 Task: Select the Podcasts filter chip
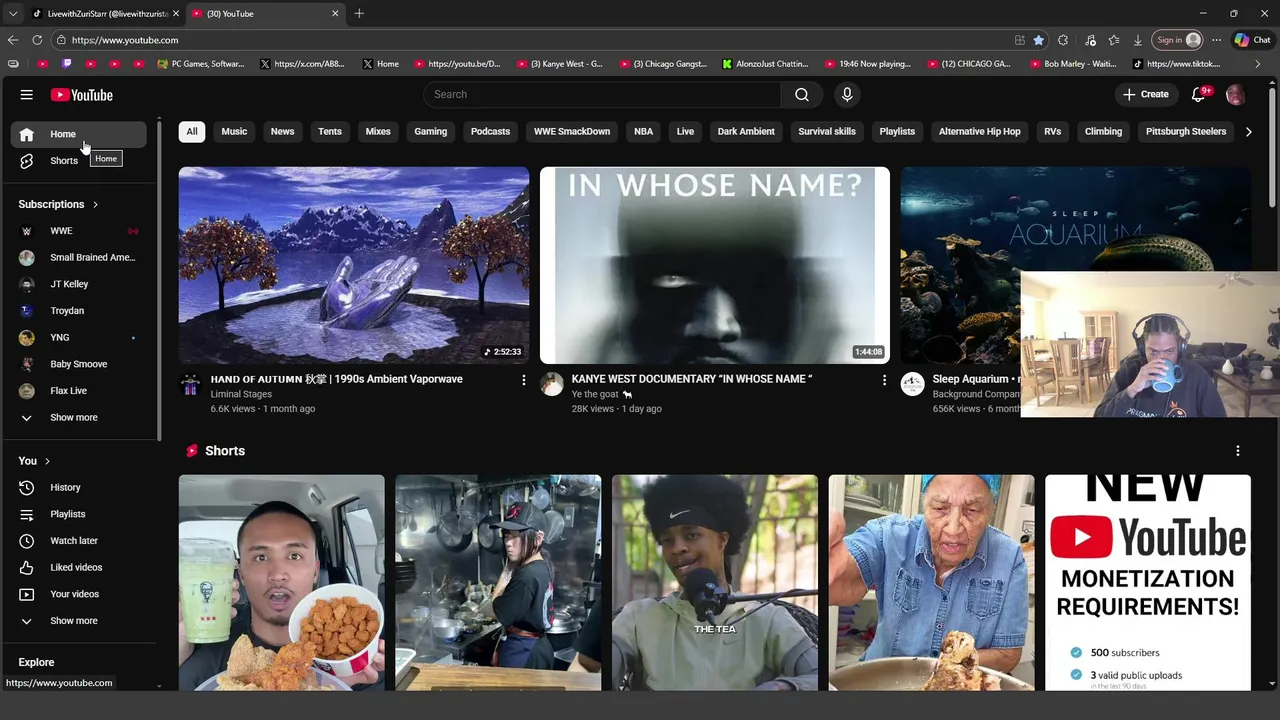[x=490, y=131]
